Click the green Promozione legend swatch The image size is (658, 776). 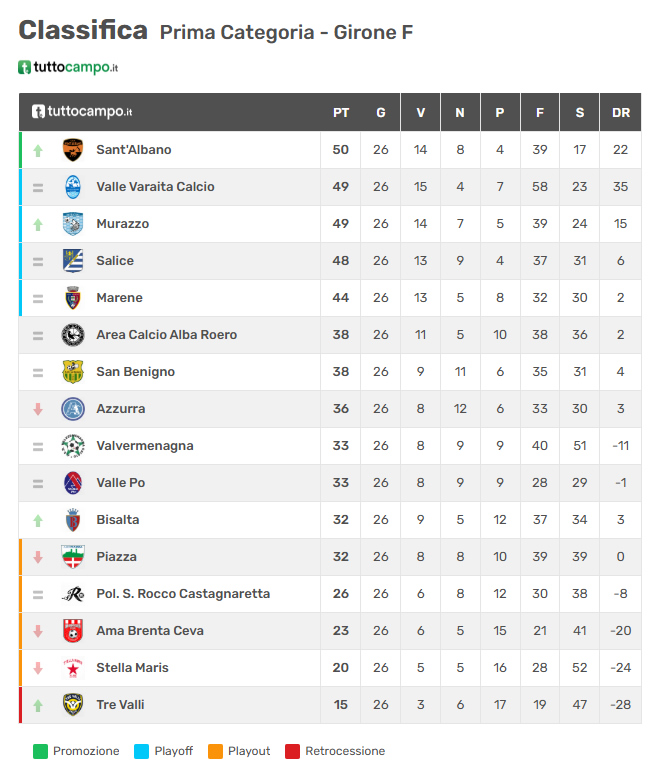[40, 751]
